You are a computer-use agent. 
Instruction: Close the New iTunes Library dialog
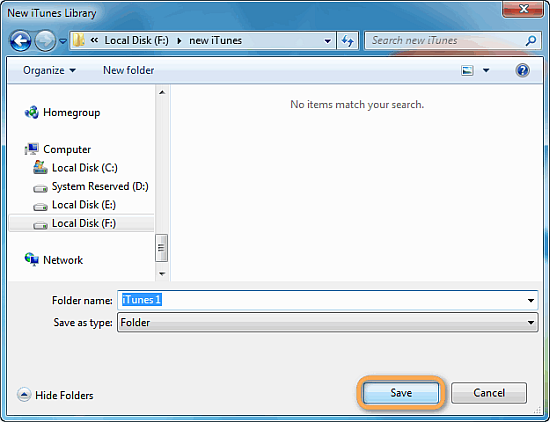(x=523, y=9)
